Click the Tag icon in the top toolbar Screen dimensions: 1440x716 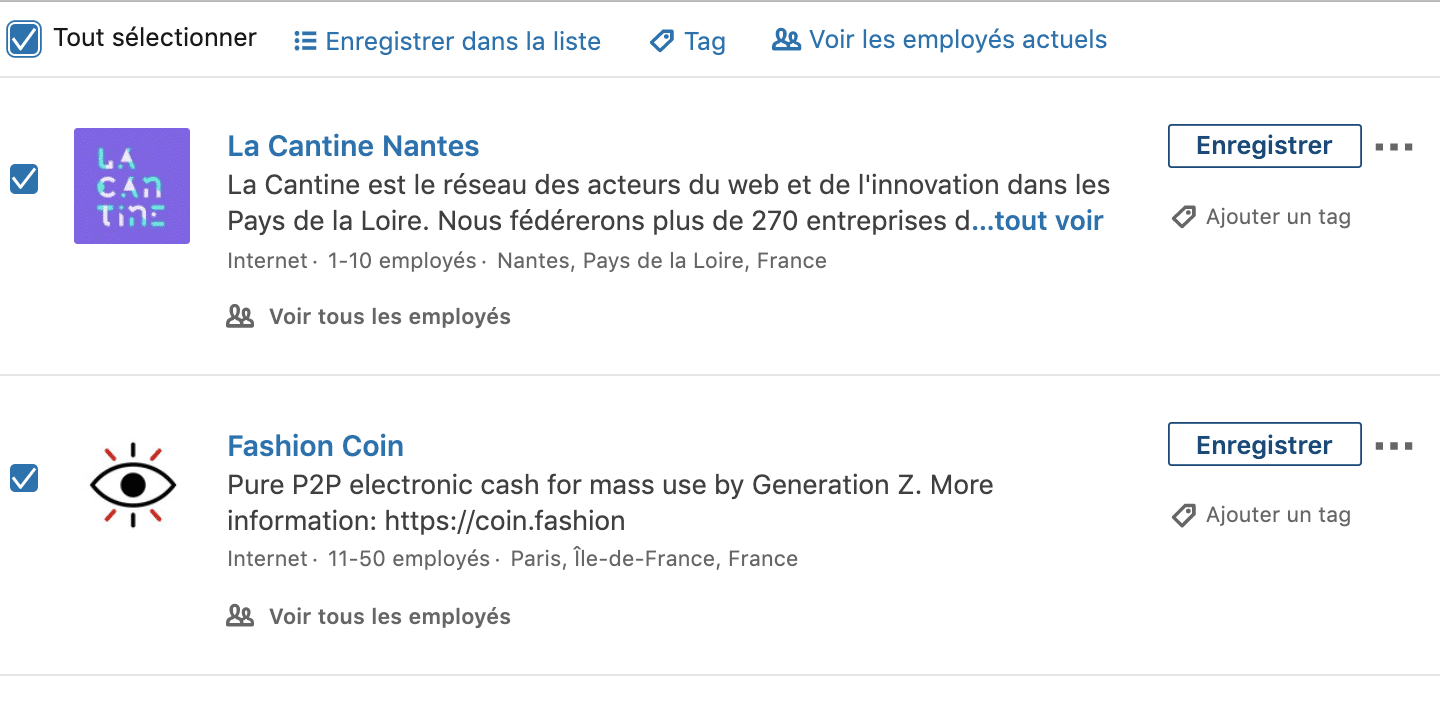[662, 41]
